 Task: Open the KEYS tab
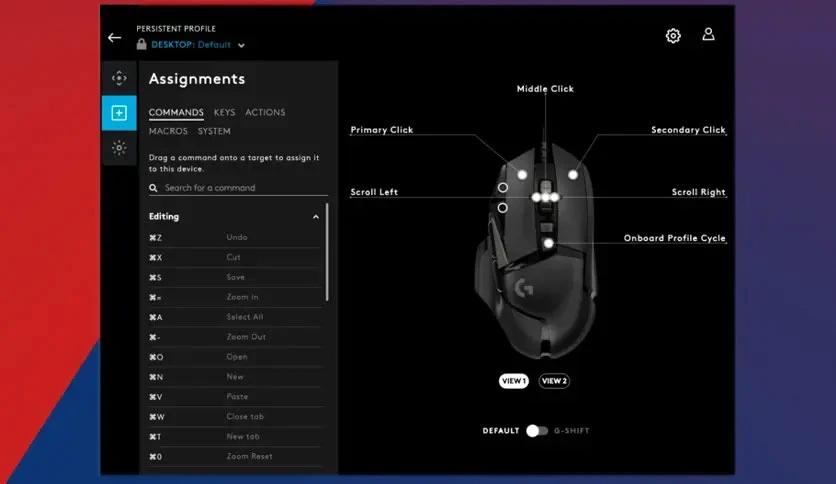tap(224, 112)
